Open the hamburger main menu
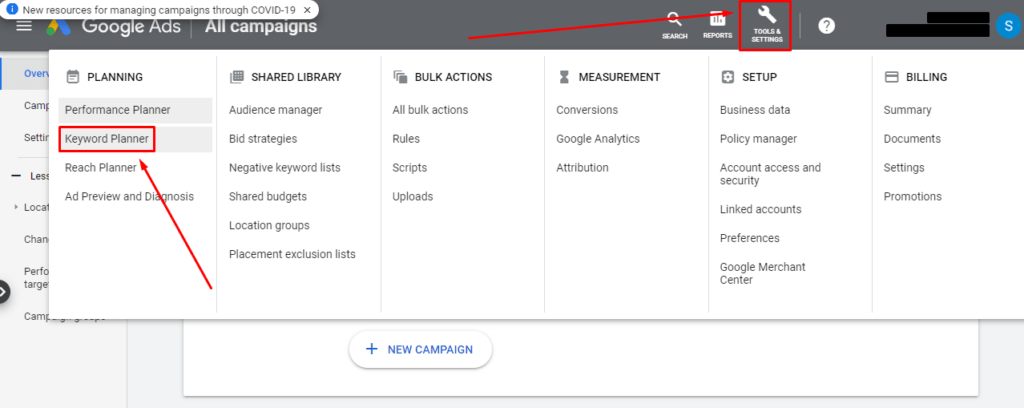 point(24,27)
